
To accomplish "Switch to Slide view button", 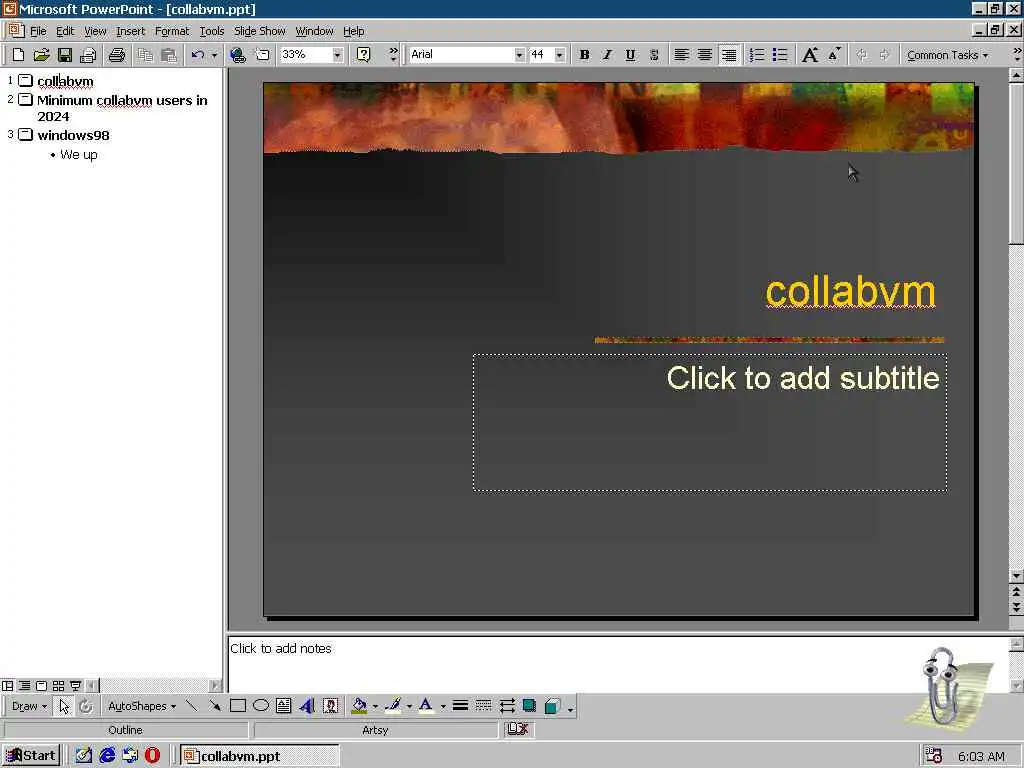I will [41, 686].
